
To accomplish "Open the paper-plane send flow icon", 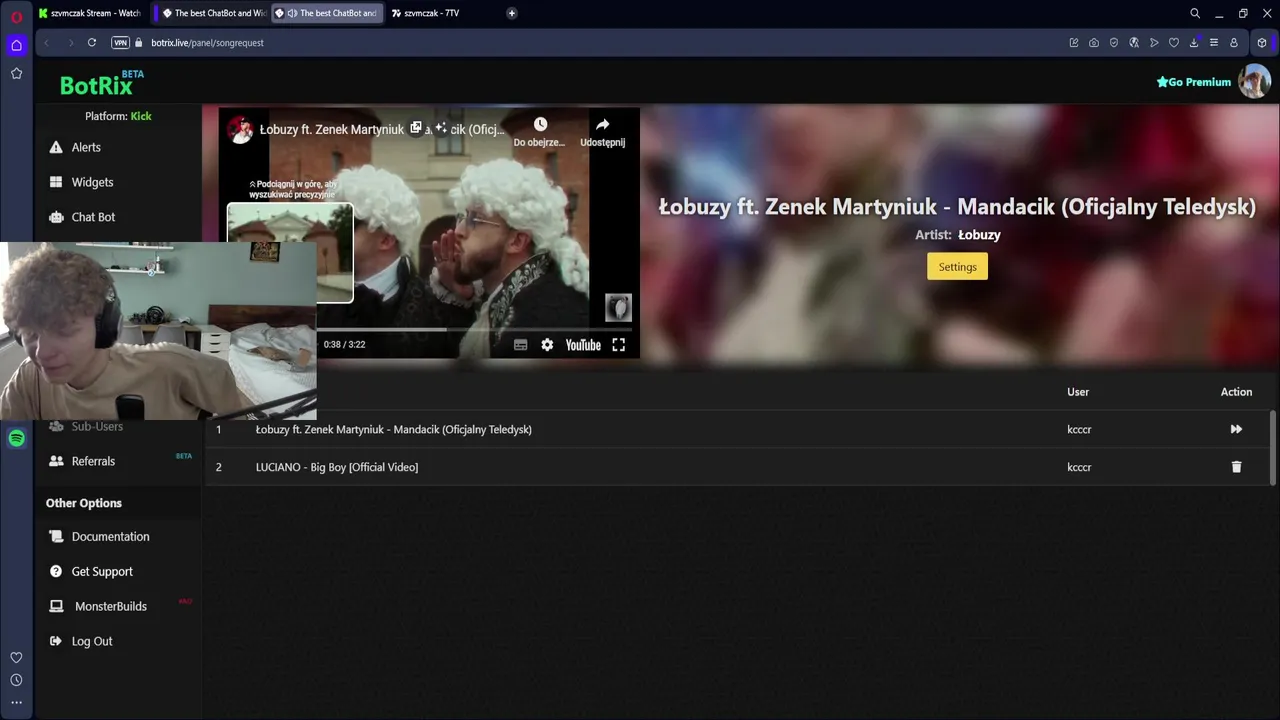I will [x=1154, y=43].
